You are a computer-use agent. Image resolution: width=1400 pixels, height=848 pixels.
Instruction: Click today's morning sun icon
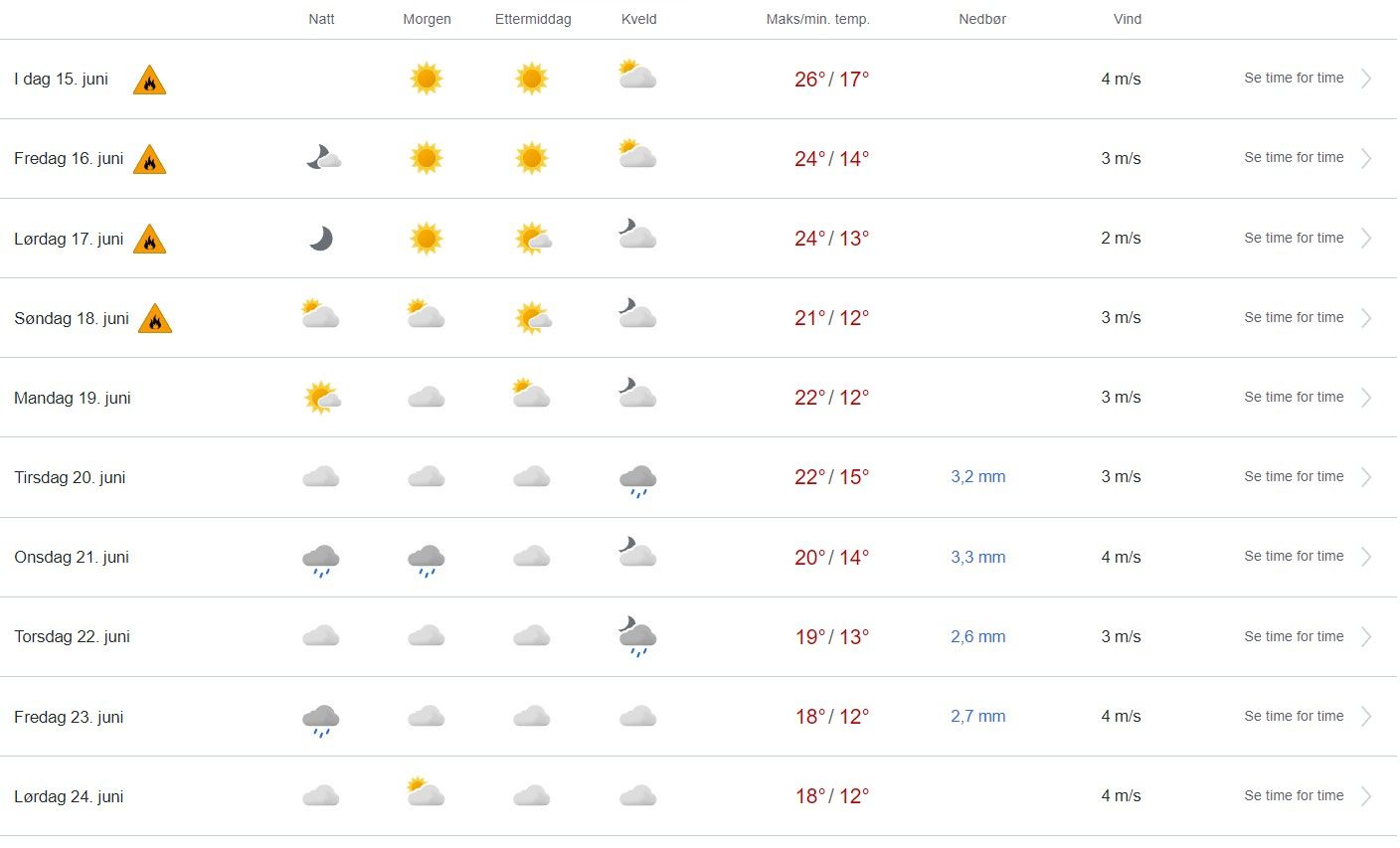[426, 79]
